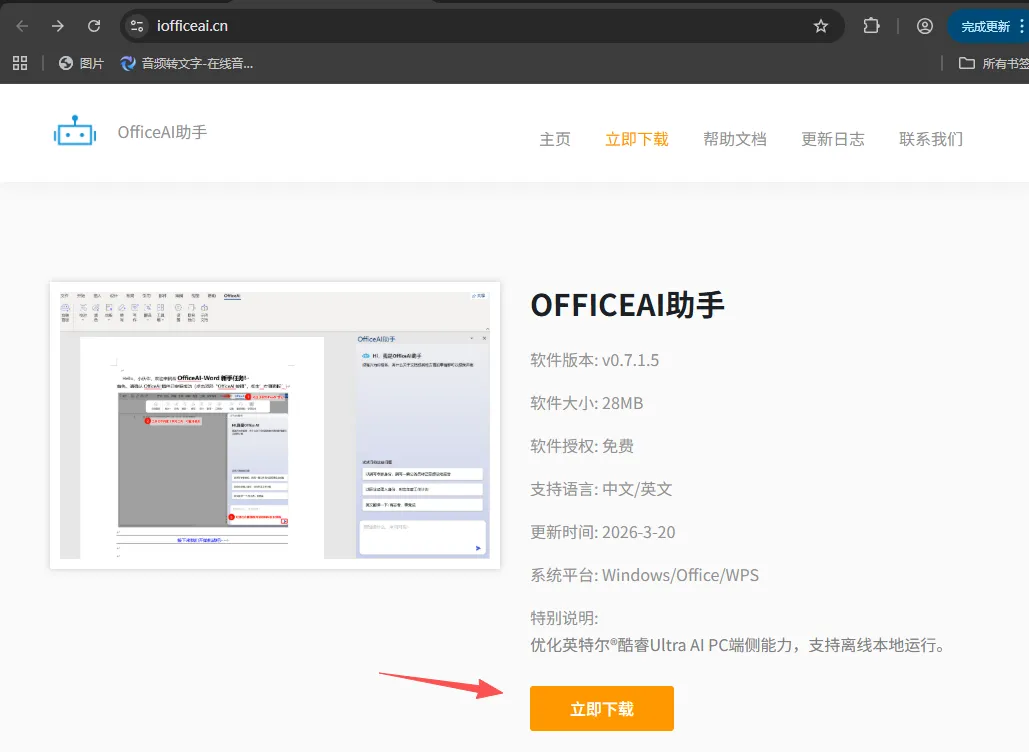The width and height of the screenshot is (1029, 752).
Task: Open site information icon beside the URL
Action: (x=136, y=26)
